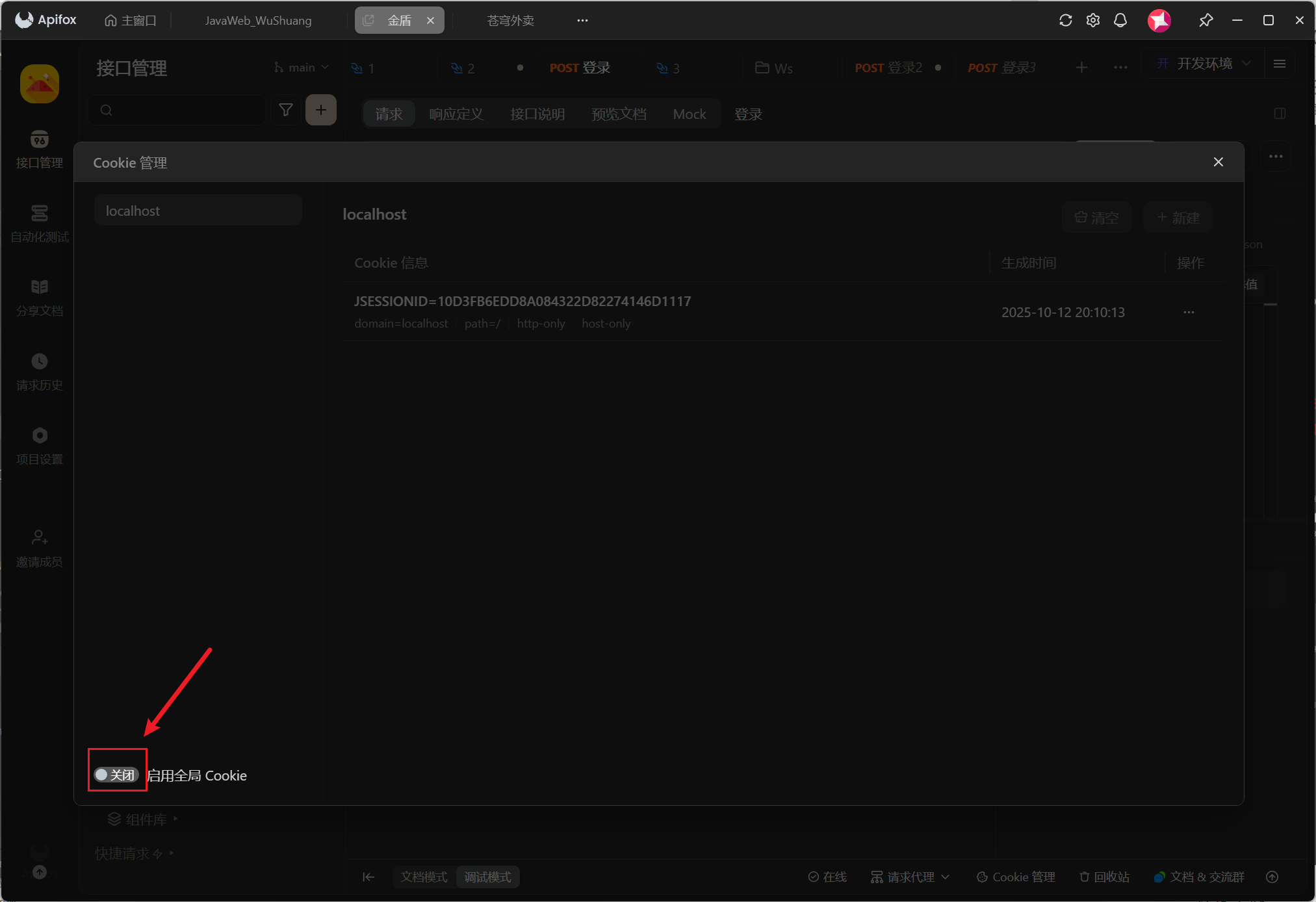Open the JSESSIONID cookie actions menu

tap(1189, 312)
